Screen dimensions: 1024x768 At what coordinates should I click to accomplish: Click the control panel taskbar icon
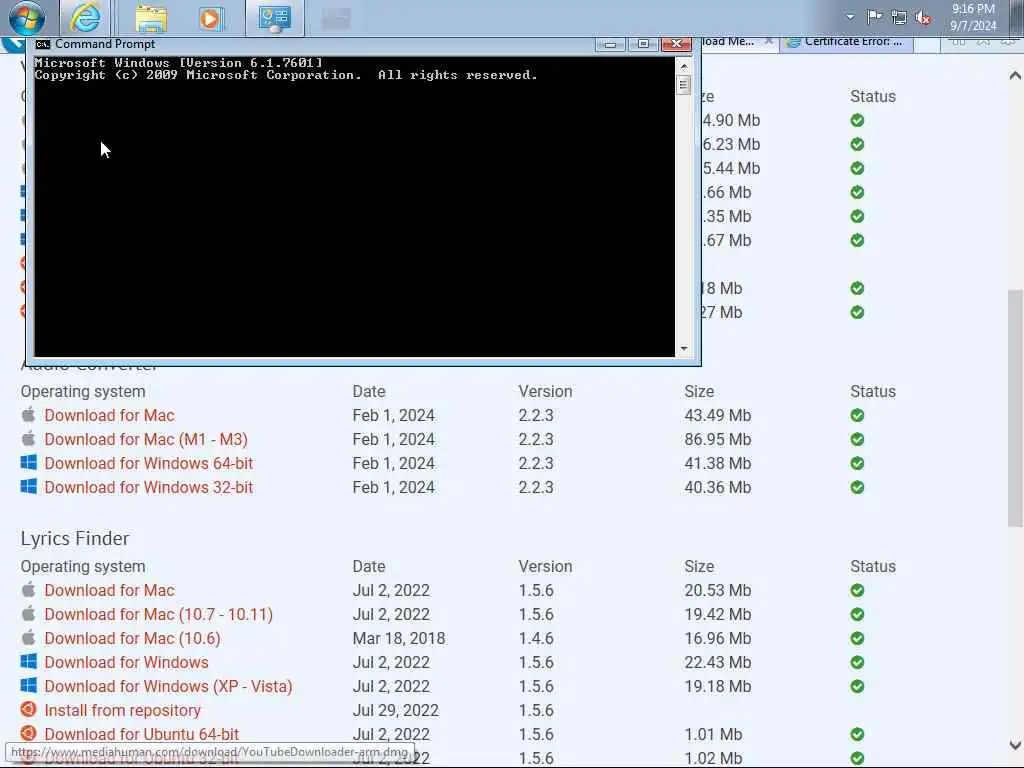coord(274,18)
